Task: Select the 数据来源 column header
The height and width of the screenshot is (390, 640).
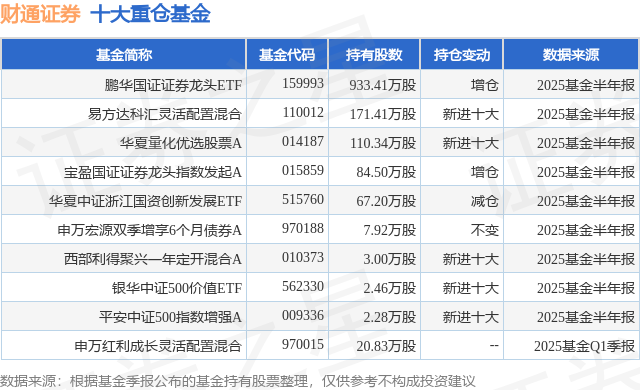Action: pyautogui.click(x=571, y=55)
